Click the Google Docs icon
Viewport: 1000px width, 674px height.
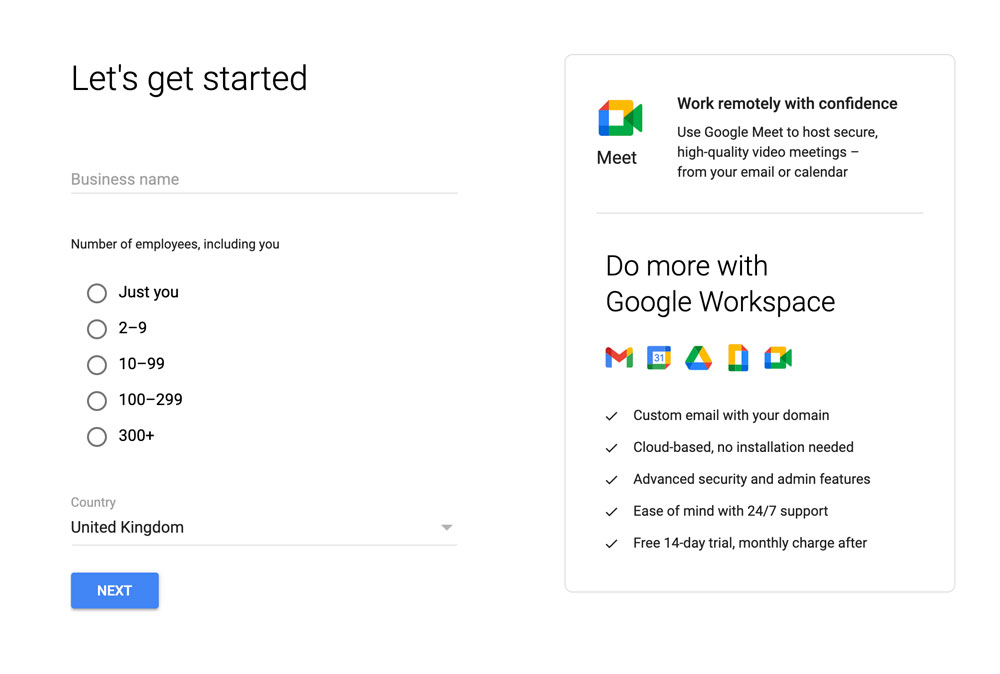pyautogui.click(x=738, y=358)
